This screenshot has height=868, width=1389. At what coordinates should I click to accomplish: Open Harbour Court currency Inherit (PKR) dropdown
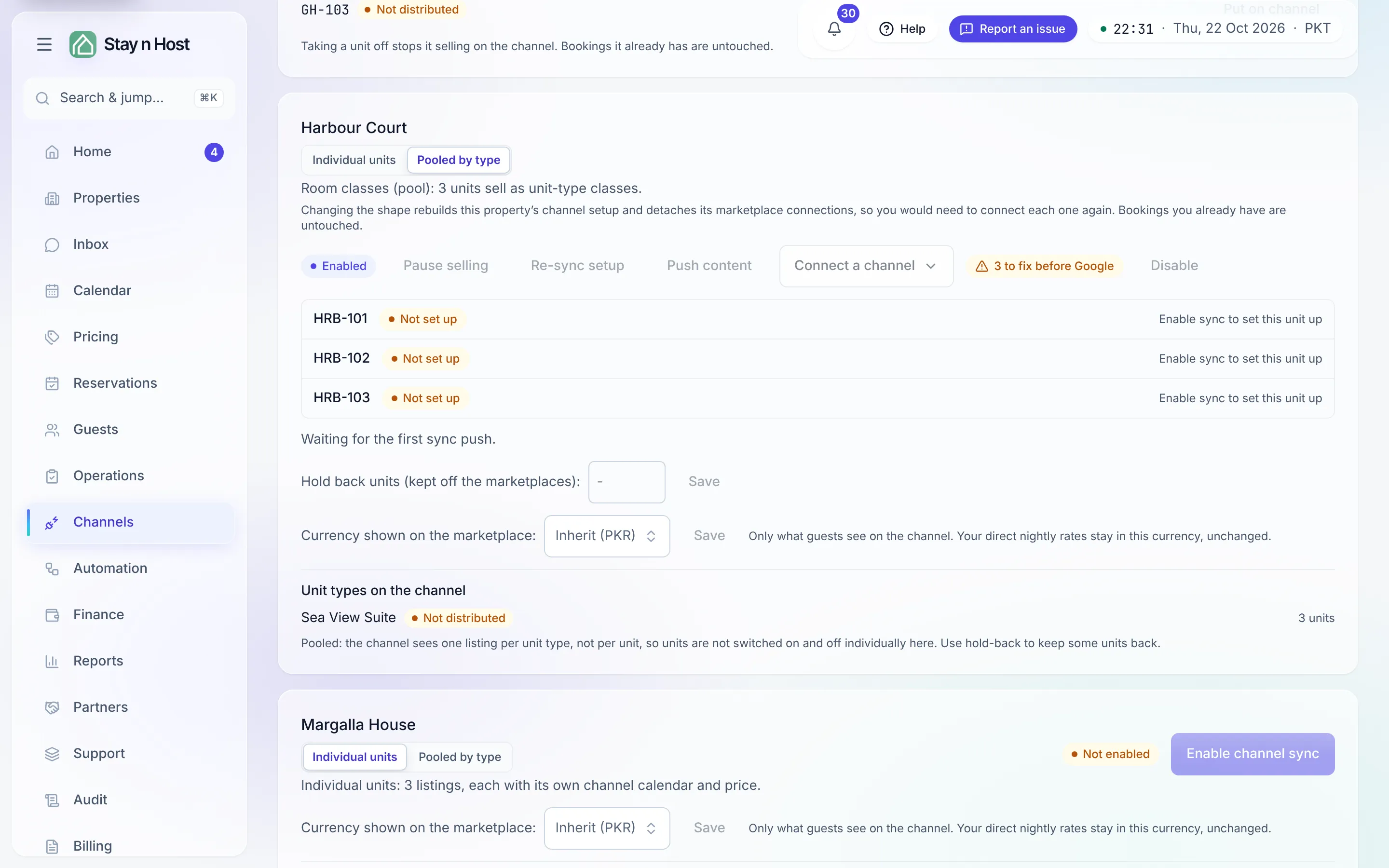coord(607,536)
